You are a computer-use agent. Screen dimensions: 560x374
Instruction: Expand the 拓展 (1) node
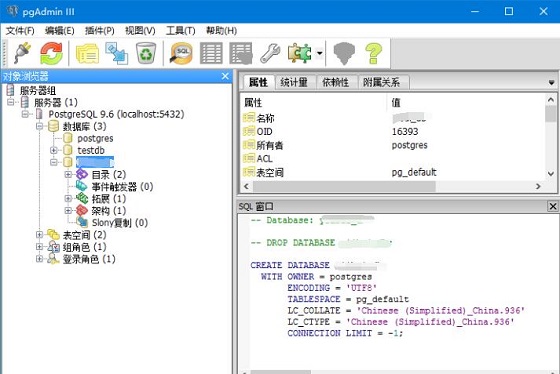68,198
